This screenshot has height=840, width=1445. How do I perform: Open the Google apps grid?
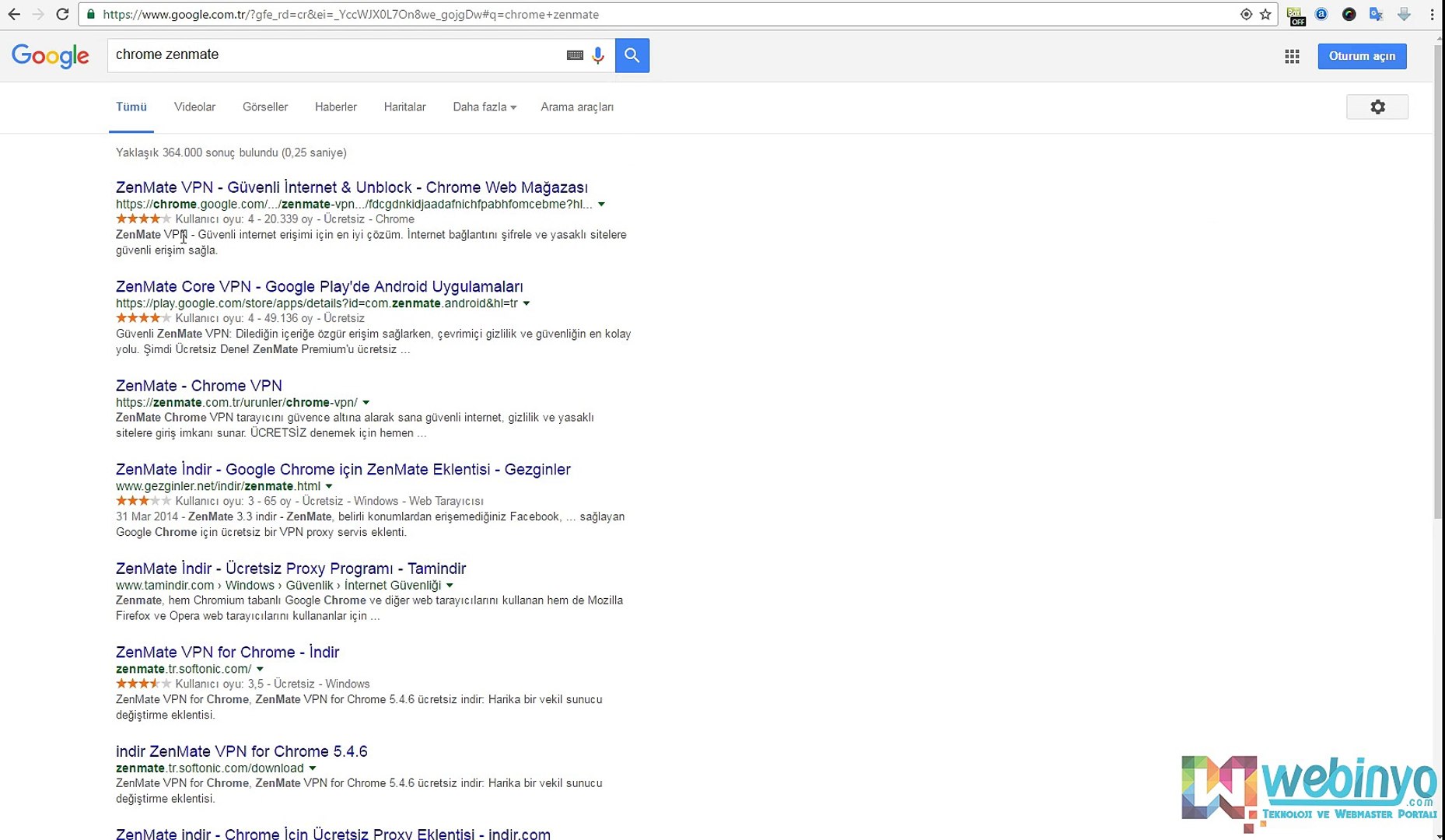pyautogui.click(x=1292, y=56)
